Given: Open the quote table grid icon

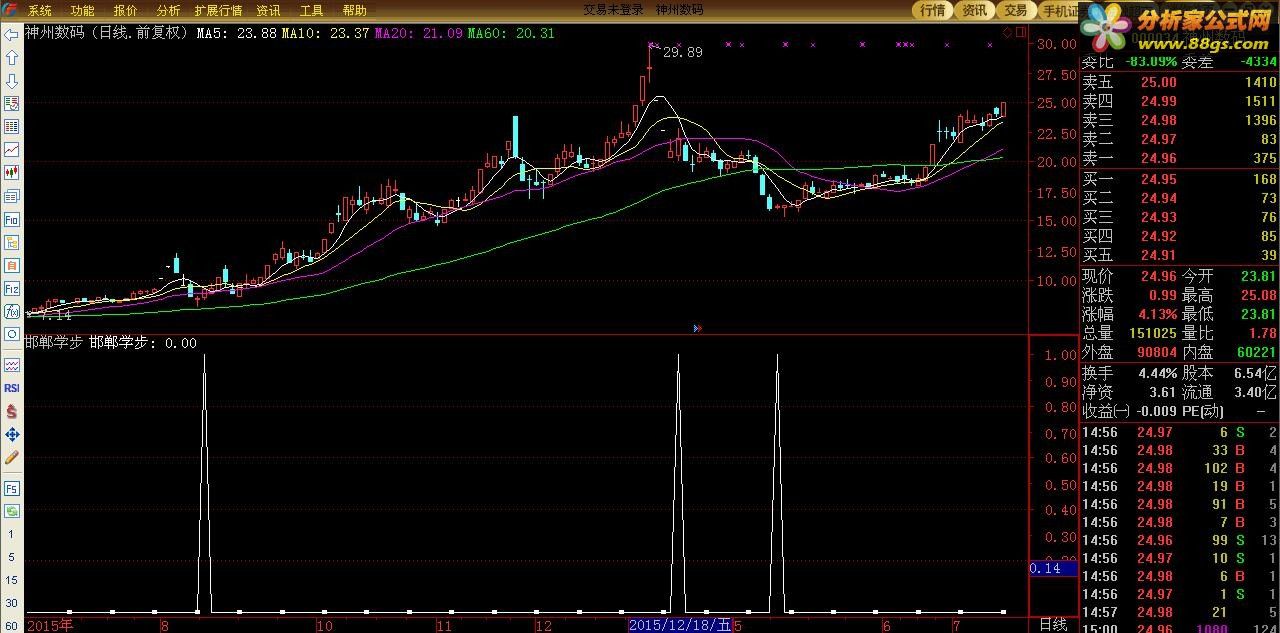Looking at the screenshot, I should pos(12,127).
